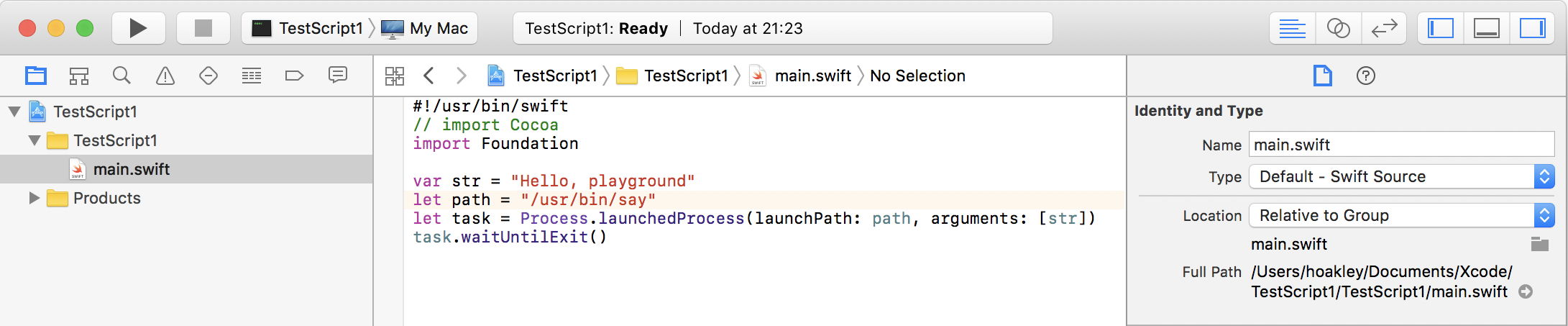Image resolution: width=1568 pixels, height=326 pixels.
Task: Open the Breakpoint navigator
Action: pyautogui.click(x=295, y=76)
